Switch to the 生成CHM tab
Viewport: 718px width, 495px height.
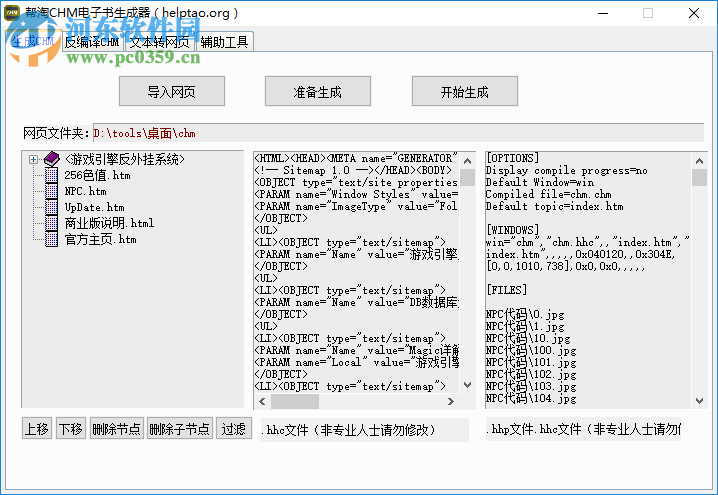click(33, 42)
